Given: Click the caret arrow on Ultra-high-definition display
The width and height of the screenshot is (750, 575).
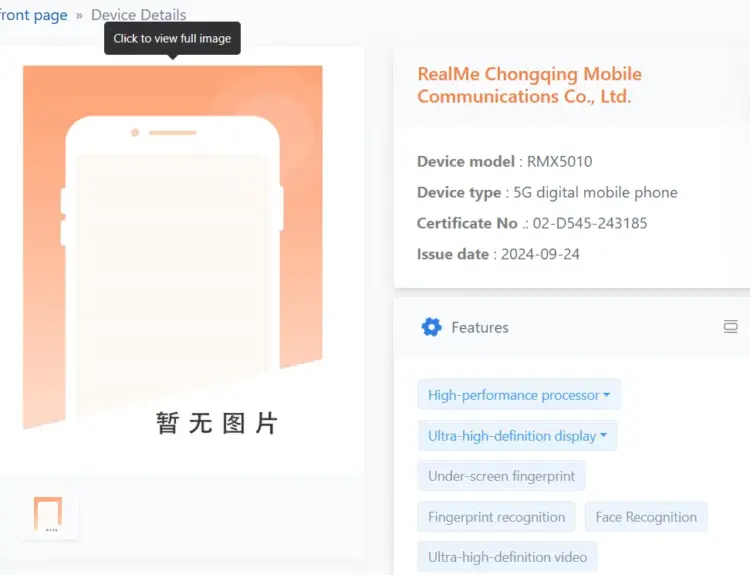Looking at the screenshot, I should point(603,435).
